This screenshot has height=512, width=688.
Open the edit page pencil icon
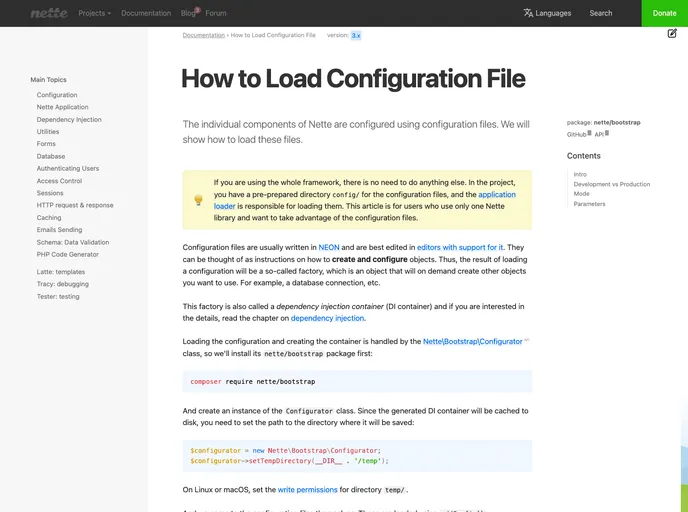pos(672,33)
